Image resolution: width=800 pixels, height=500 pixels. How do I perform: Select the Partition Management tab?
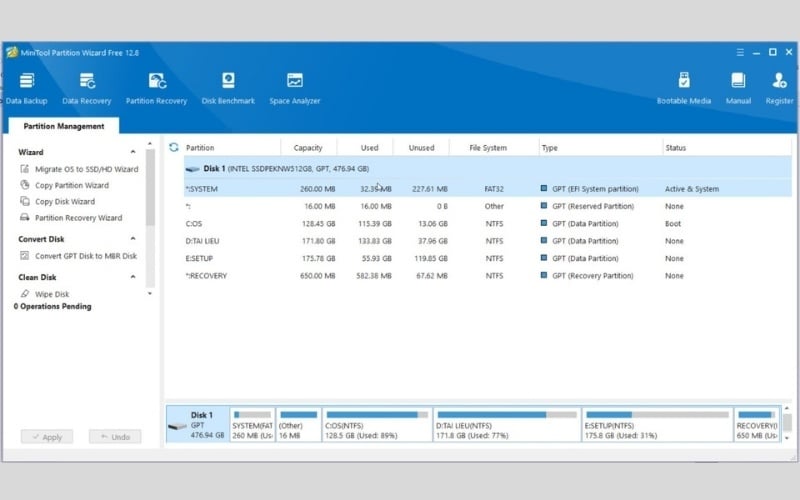click(x=64, y=127)
